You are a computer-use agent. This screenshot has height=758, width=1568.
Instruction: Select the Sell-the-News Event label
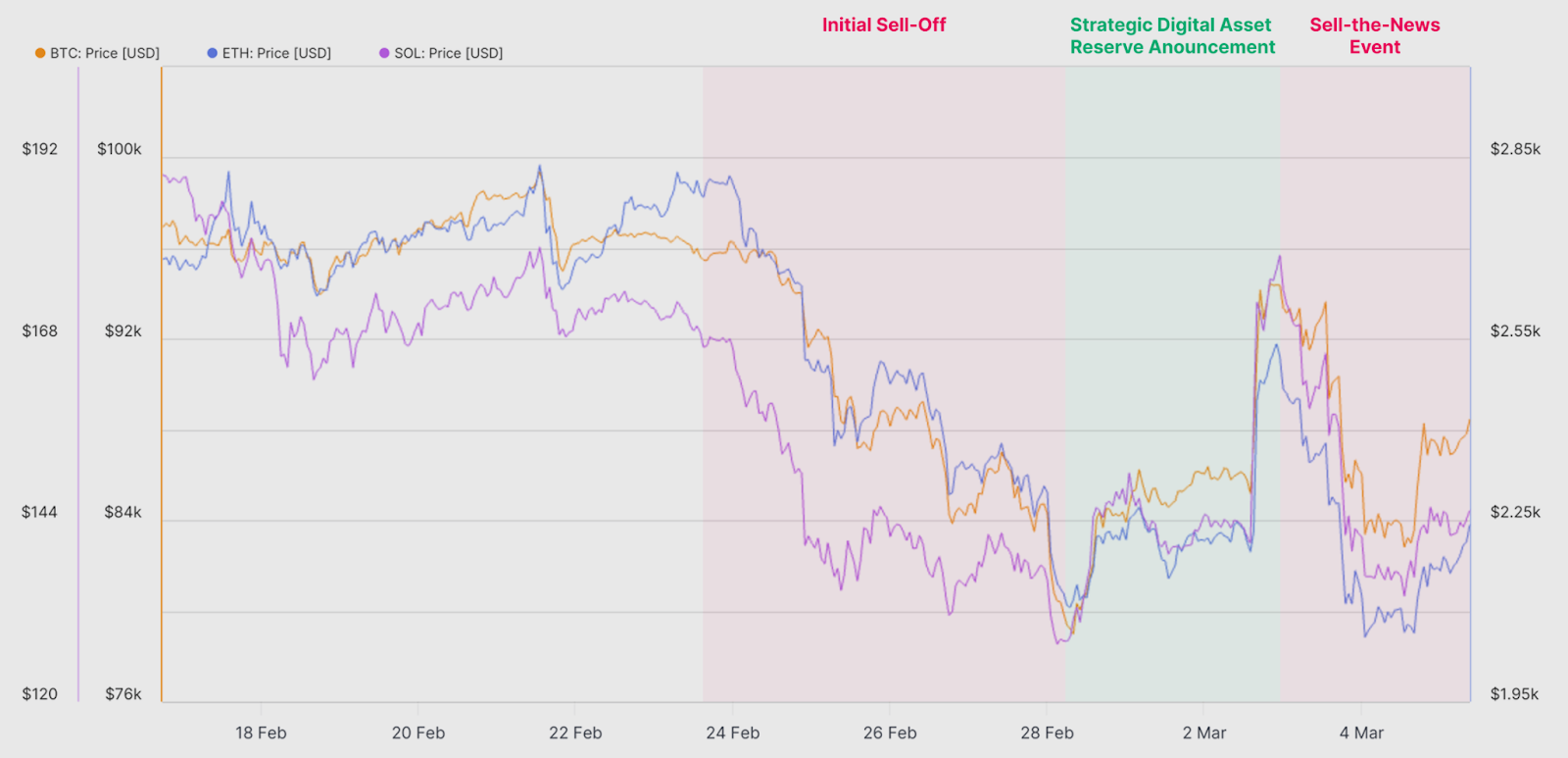(1375, 36)
